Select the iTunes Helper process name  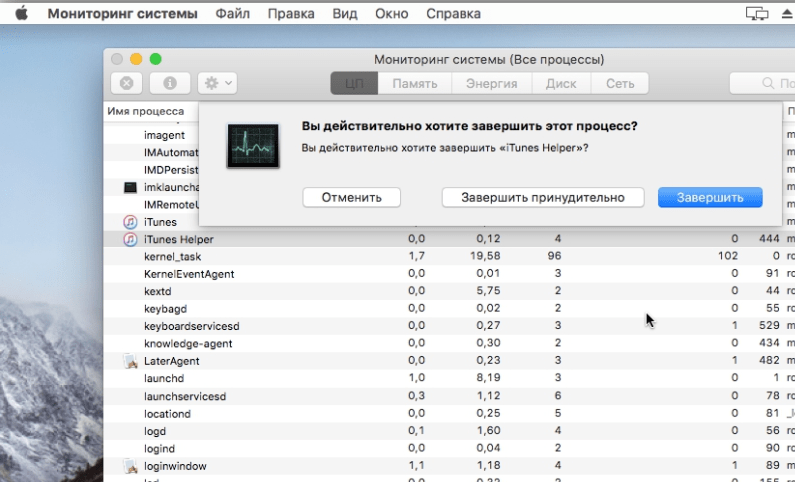(x=178, y=239)
